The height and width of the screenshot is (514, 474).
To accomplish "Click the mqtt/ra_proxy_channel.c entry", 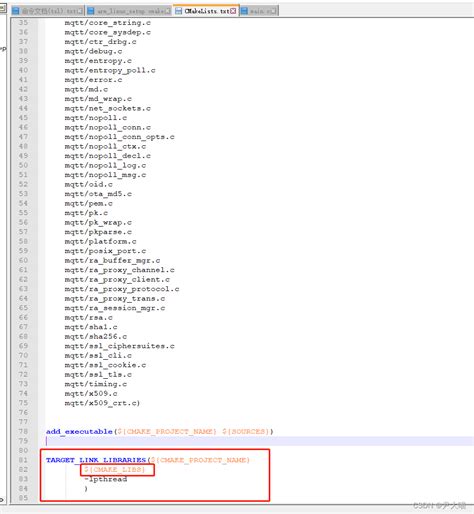I will [119, 270].
